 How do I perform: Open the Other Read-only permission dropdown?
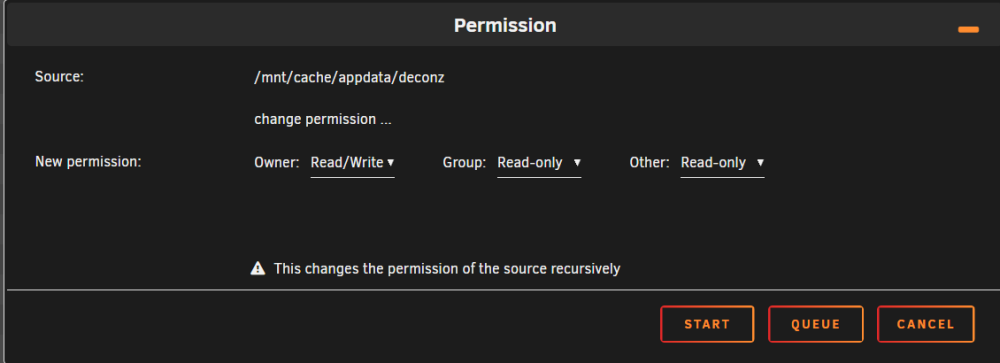[723, 163]
